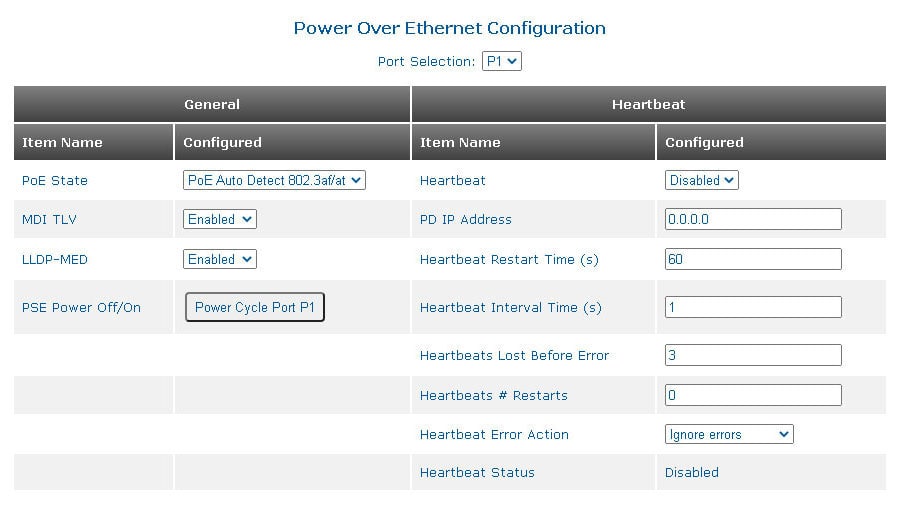Screen dimensions: 900x510
Task: Click the PD IP Address field
Action: [753, 220]
